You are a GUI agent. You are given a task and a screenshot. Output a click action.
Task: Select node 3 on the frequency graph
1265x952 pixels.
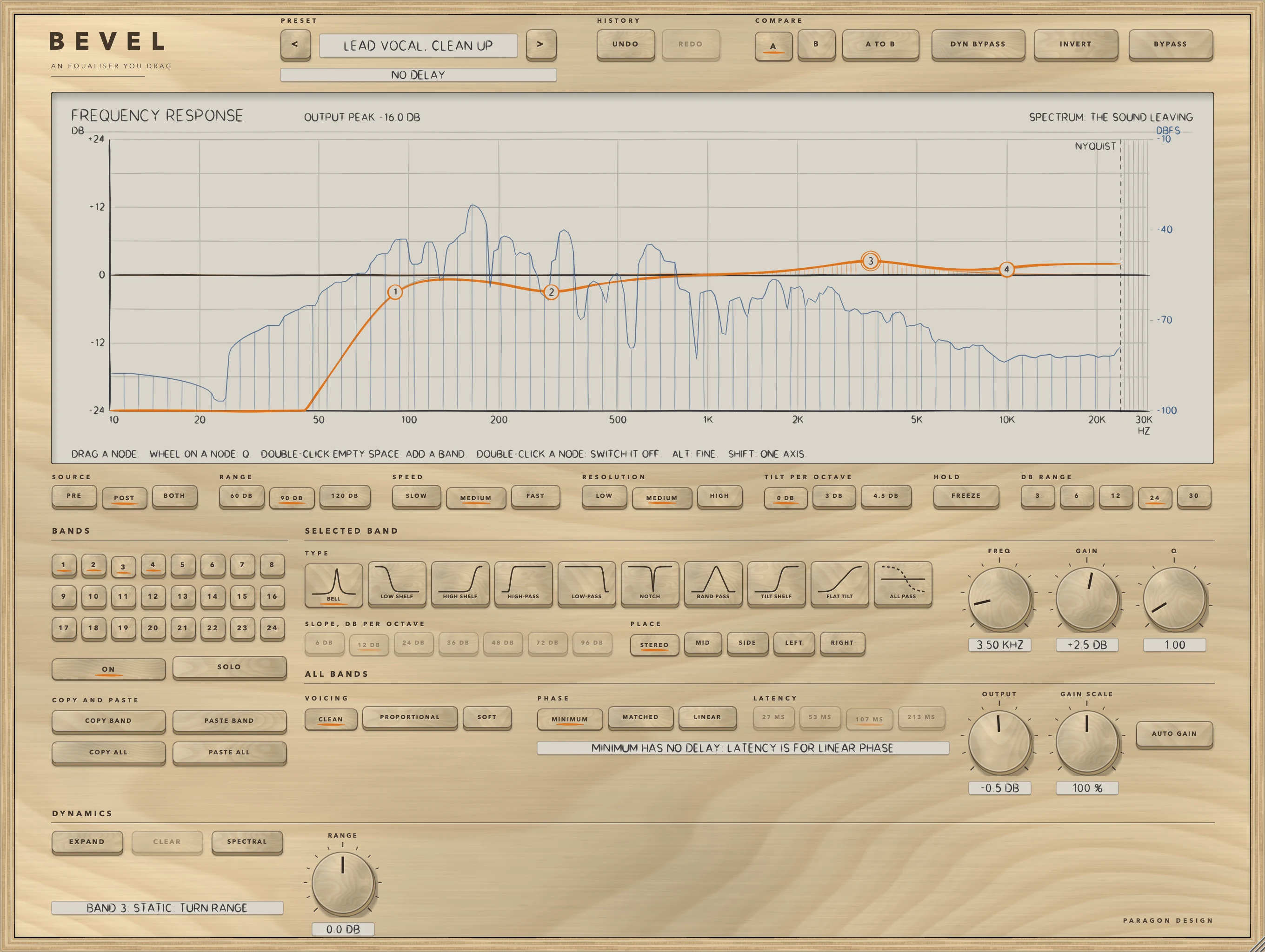tap(871, 261)
